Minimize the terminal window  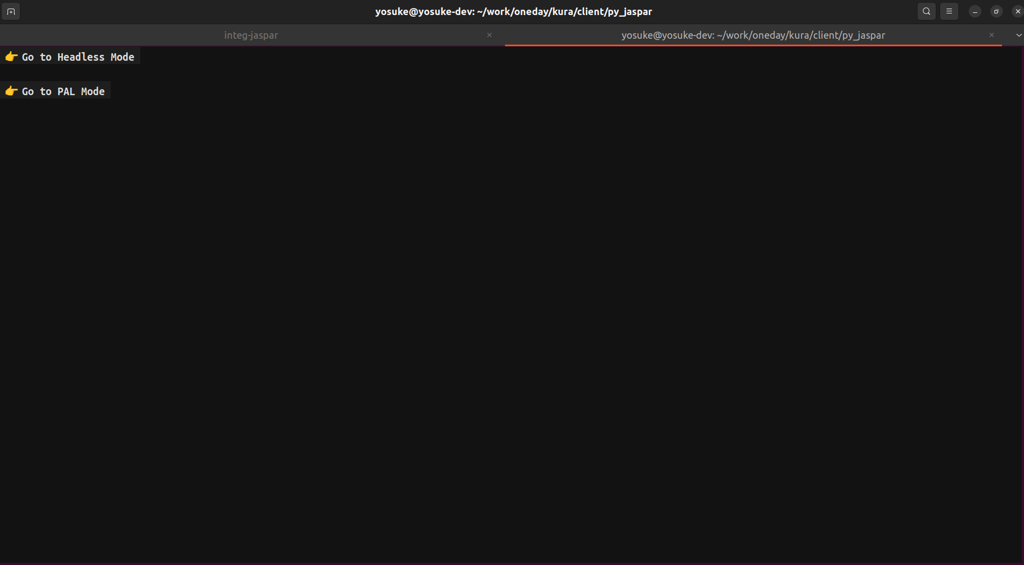[x=975, y=12]
